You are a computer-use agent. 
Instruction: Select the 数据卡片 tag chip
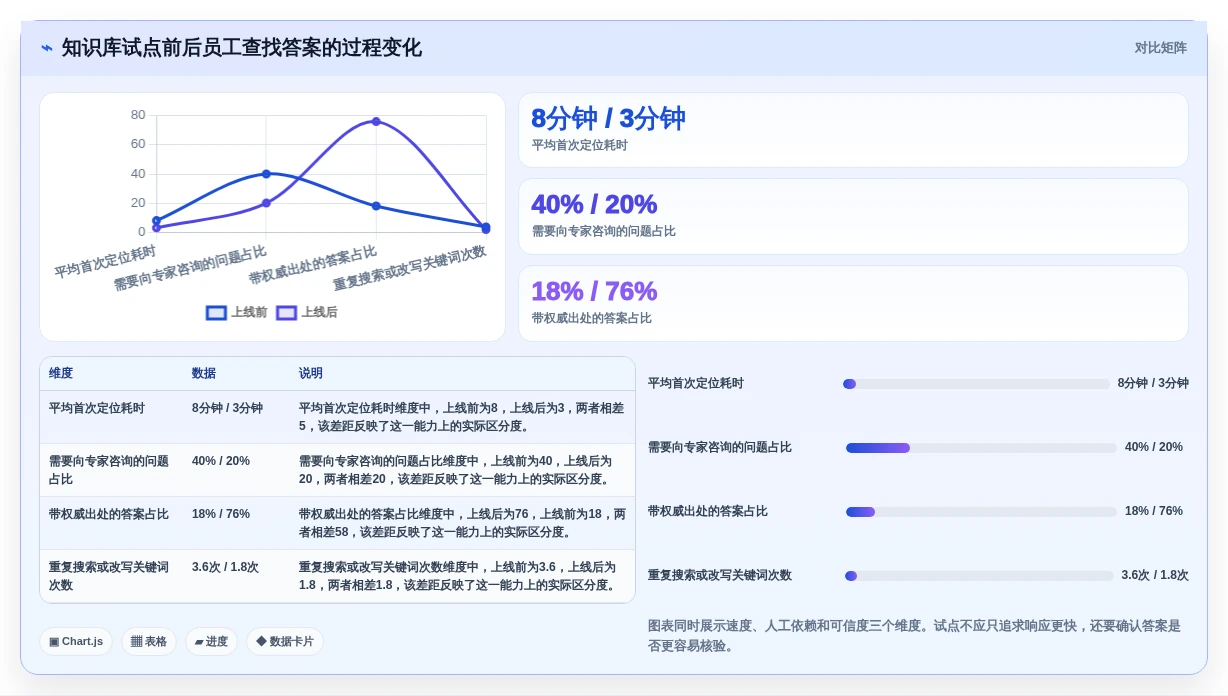pyautogui.click(x=285, y=641)
